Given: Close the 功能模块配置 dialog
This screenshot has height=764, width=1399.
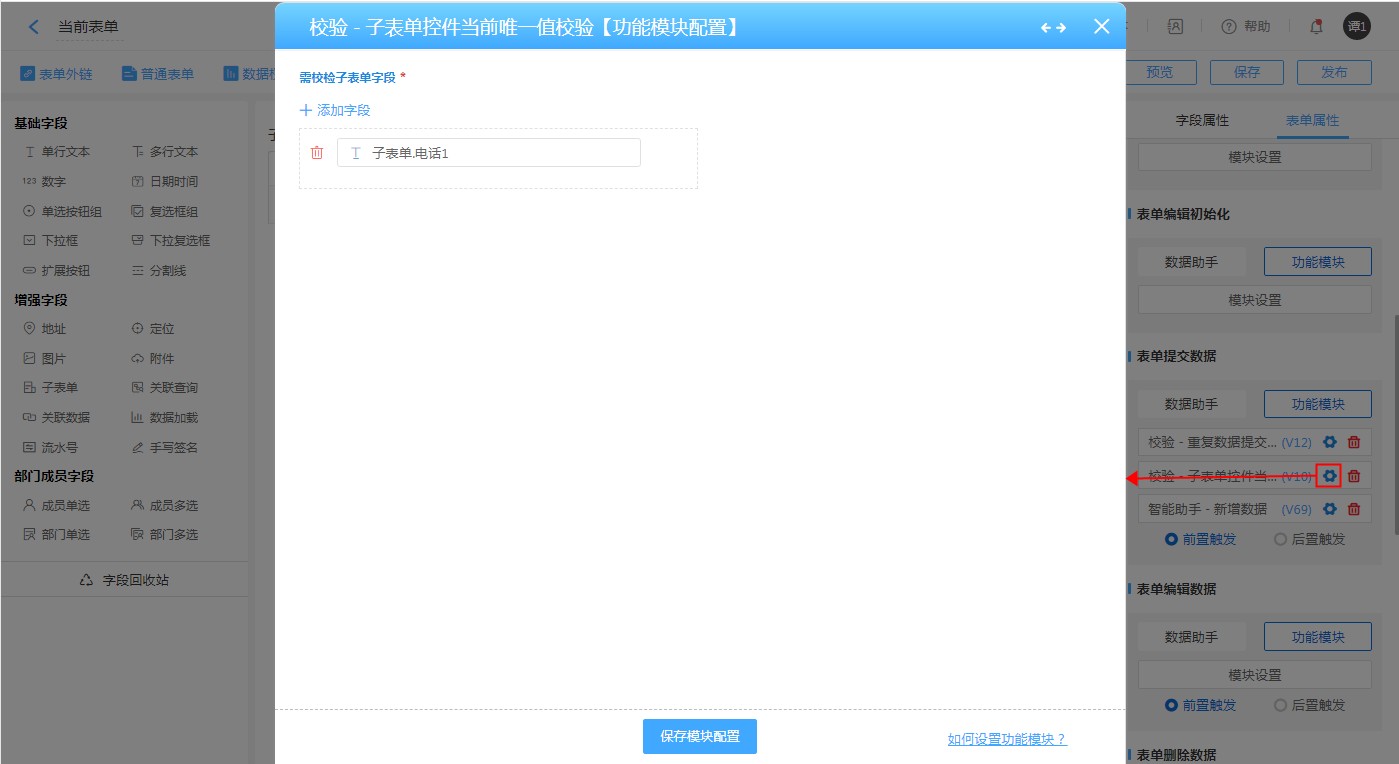Looking at the screenshot, I should pyautogui.click(x=1101, y=27).
